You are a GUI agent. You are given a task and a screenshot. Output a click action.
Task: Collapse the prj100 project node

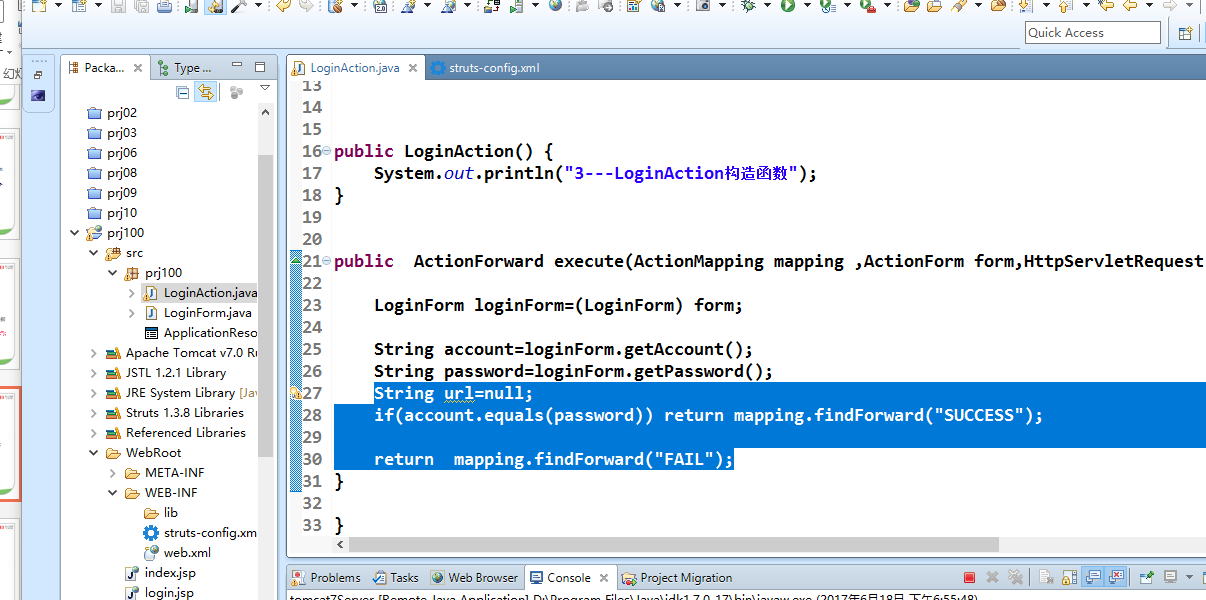click(x=74, y=233)
